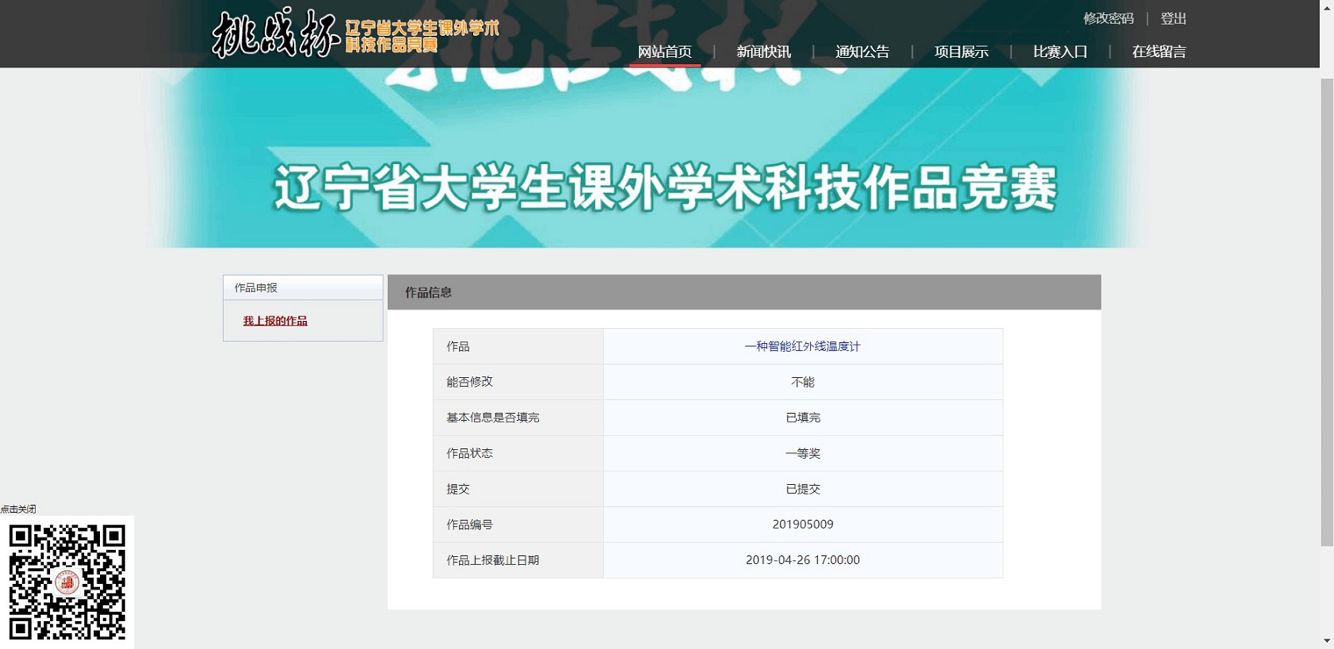Screen dimensions: 1334x649
Task: Select the 项目展示 nav item
Action: coord(961,52)
